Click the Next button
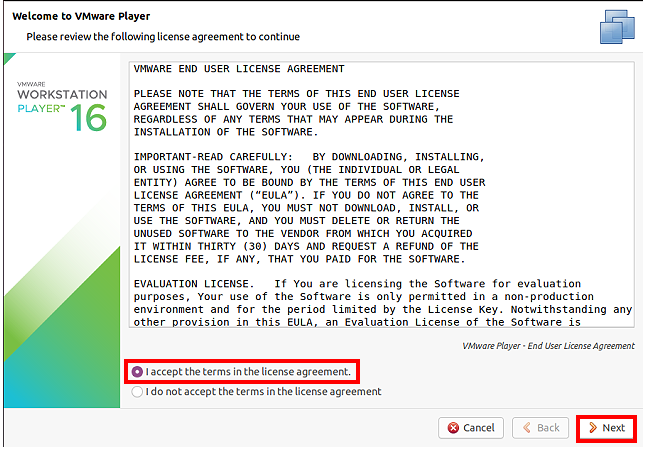 (607, 428)
